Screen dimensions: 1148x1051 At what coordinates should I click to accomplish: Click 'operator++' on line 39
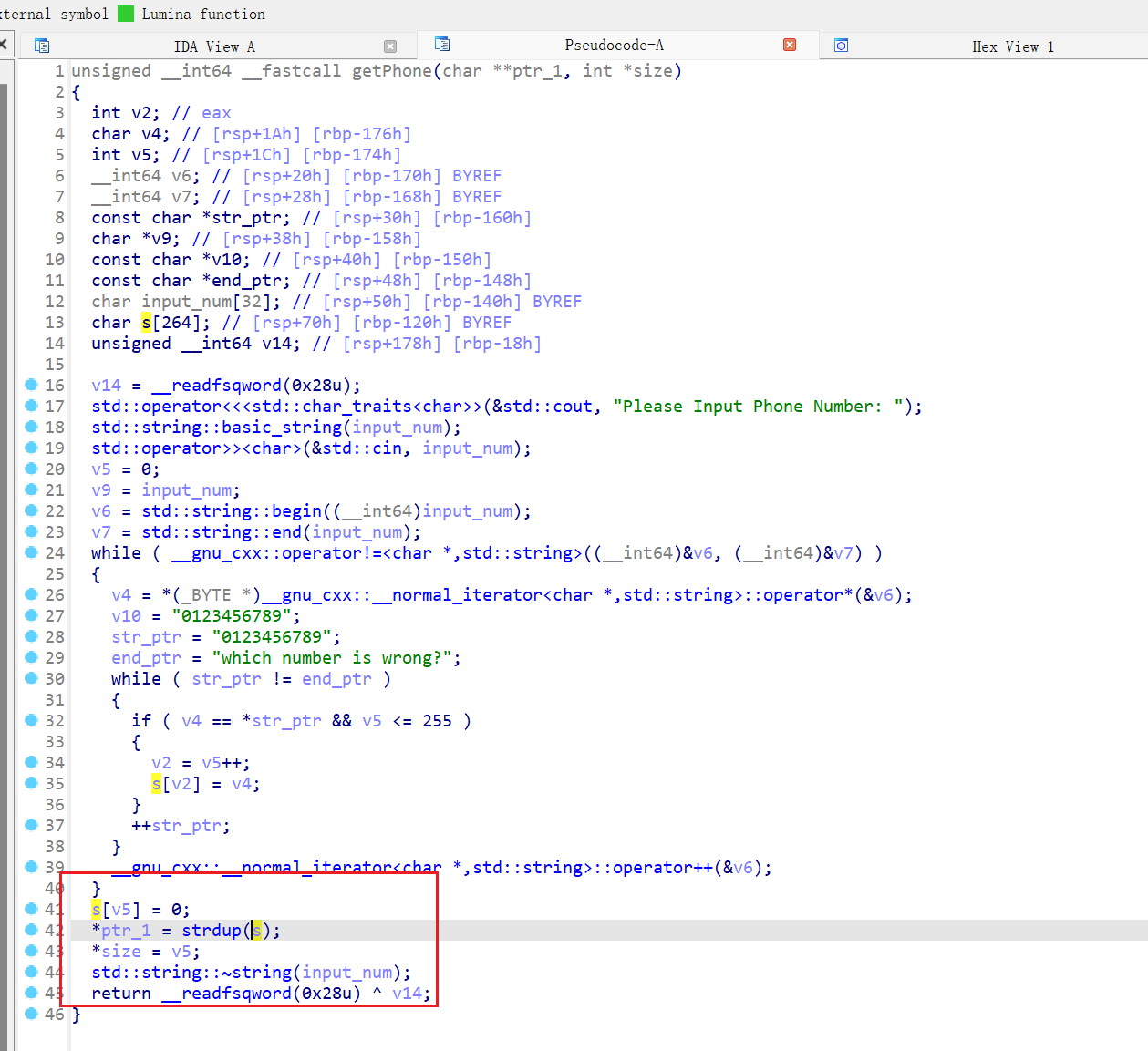(663, 868)
